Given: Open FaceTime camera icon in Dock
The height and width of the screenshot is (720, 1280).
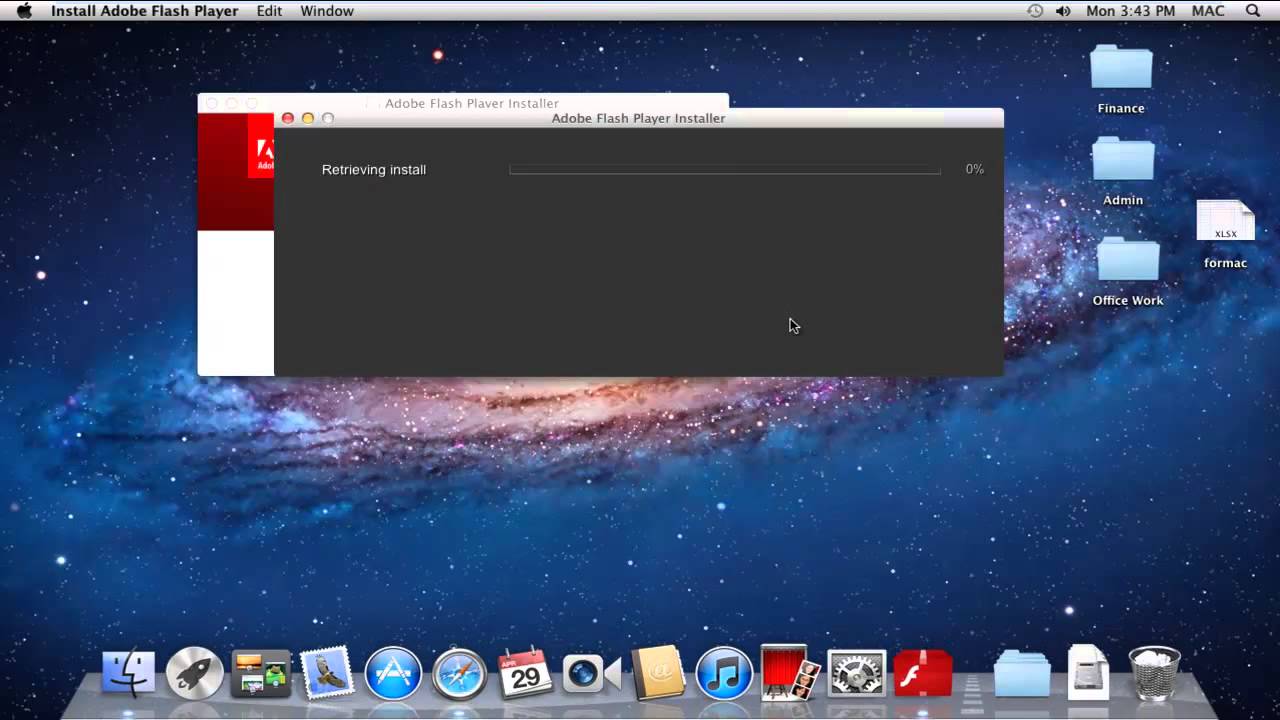Looking at the screenshot, I should [591, 673].
